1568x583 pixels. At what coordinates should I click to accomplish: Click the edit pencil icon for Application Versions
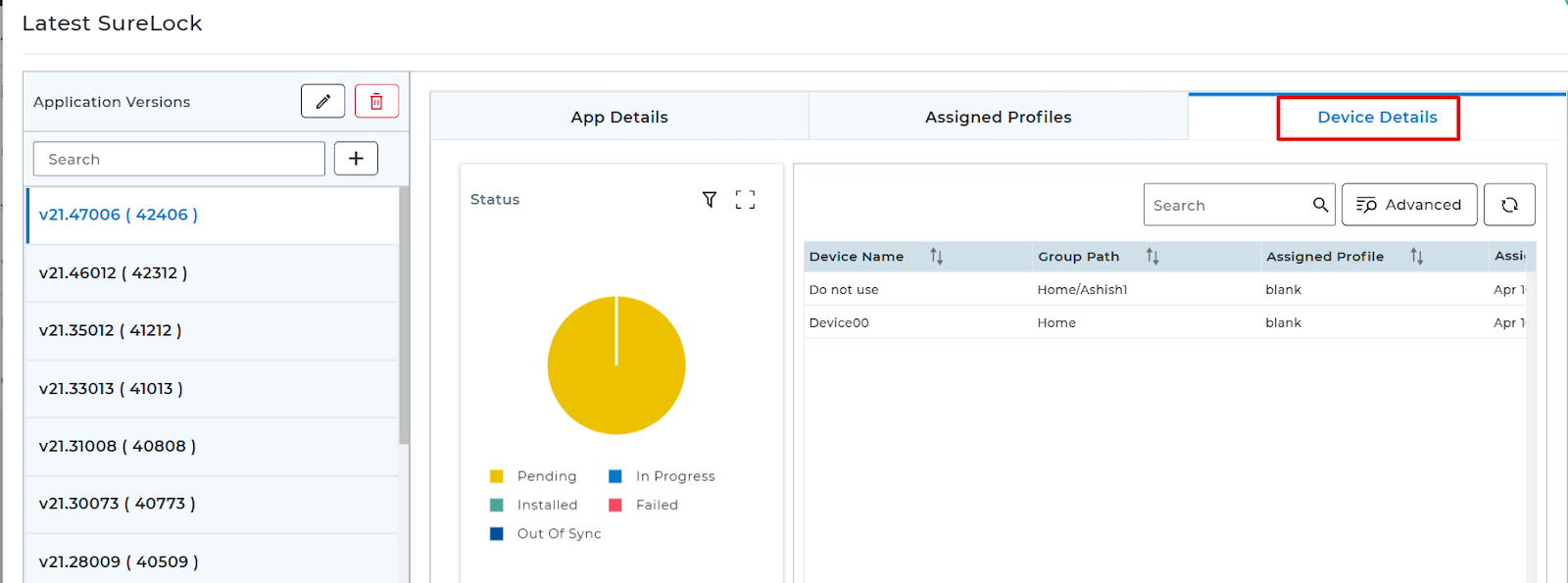point(322,101)
